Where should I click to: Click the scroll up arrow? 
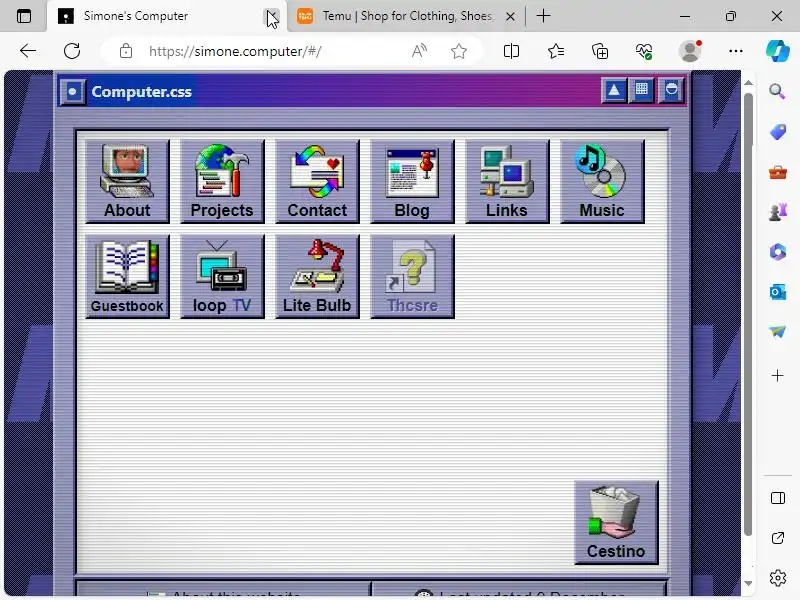[x=748, y=83]
